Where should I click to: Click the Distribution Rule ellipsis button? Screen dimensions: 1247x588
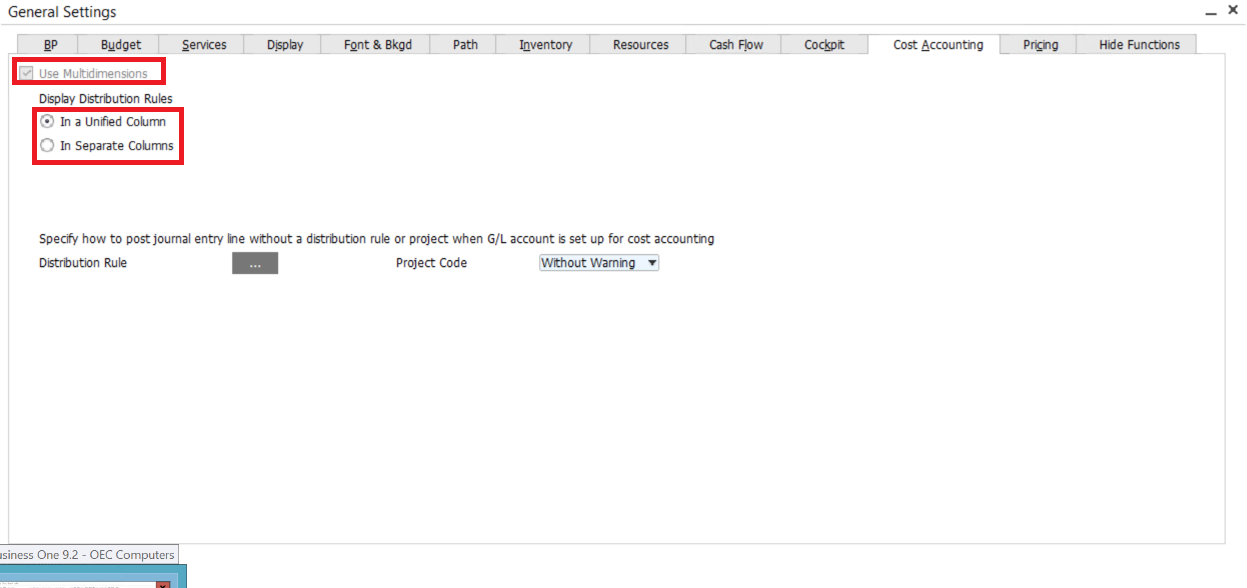click(x=255, y=263)
